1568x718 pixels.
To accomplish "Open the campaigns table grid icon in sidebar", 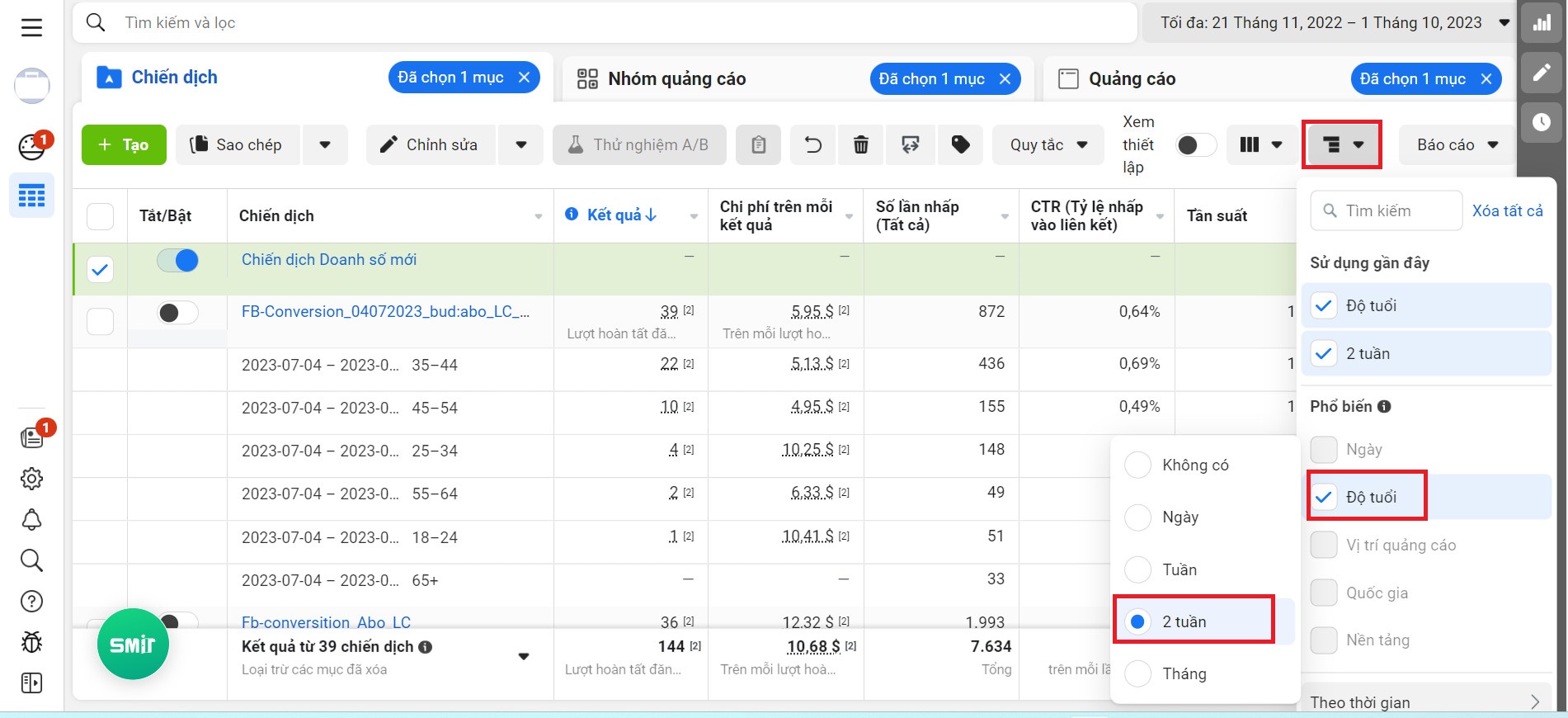I will point(31,196).
